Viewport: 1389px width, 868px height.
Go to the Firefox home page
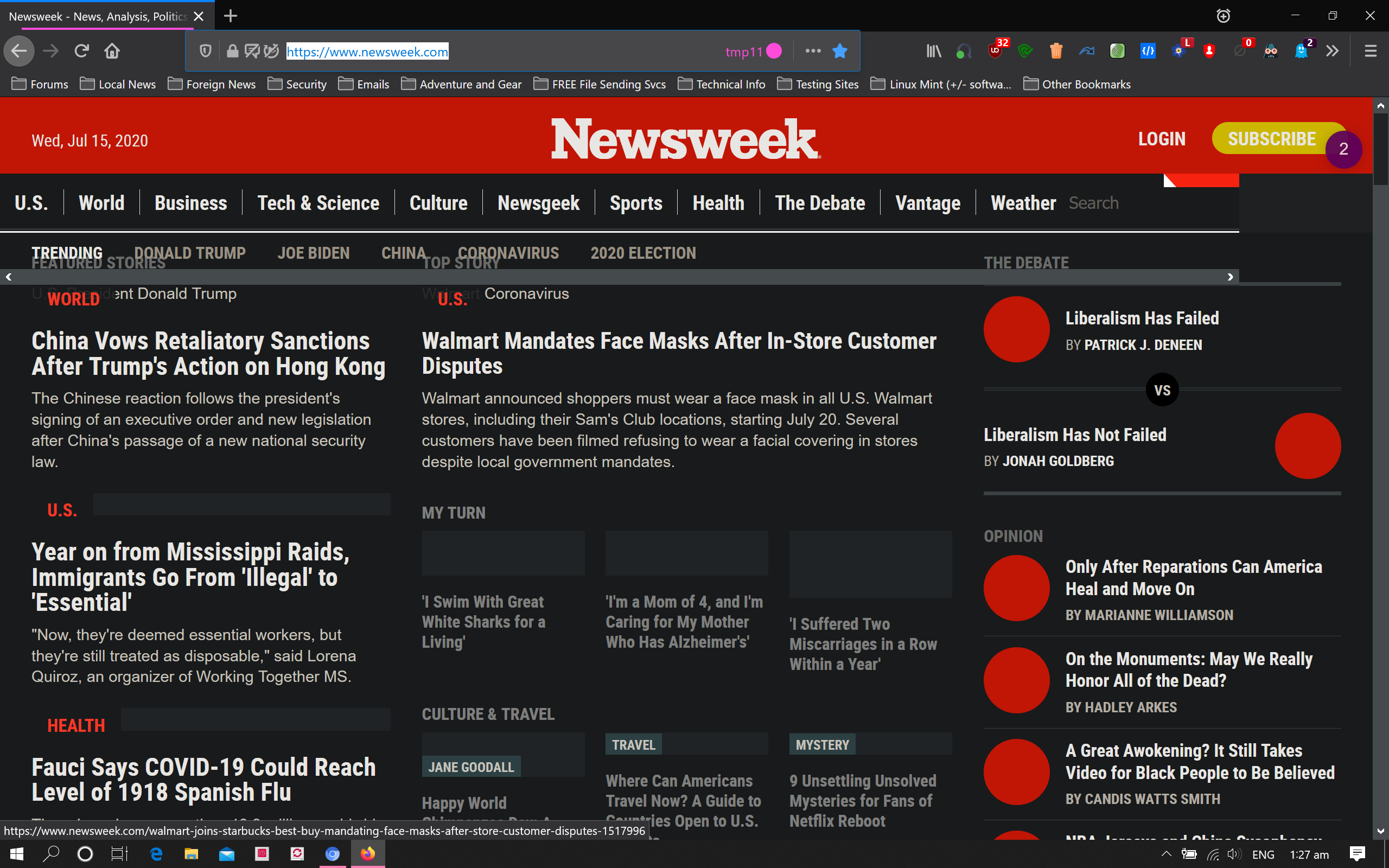pos(112,51)
